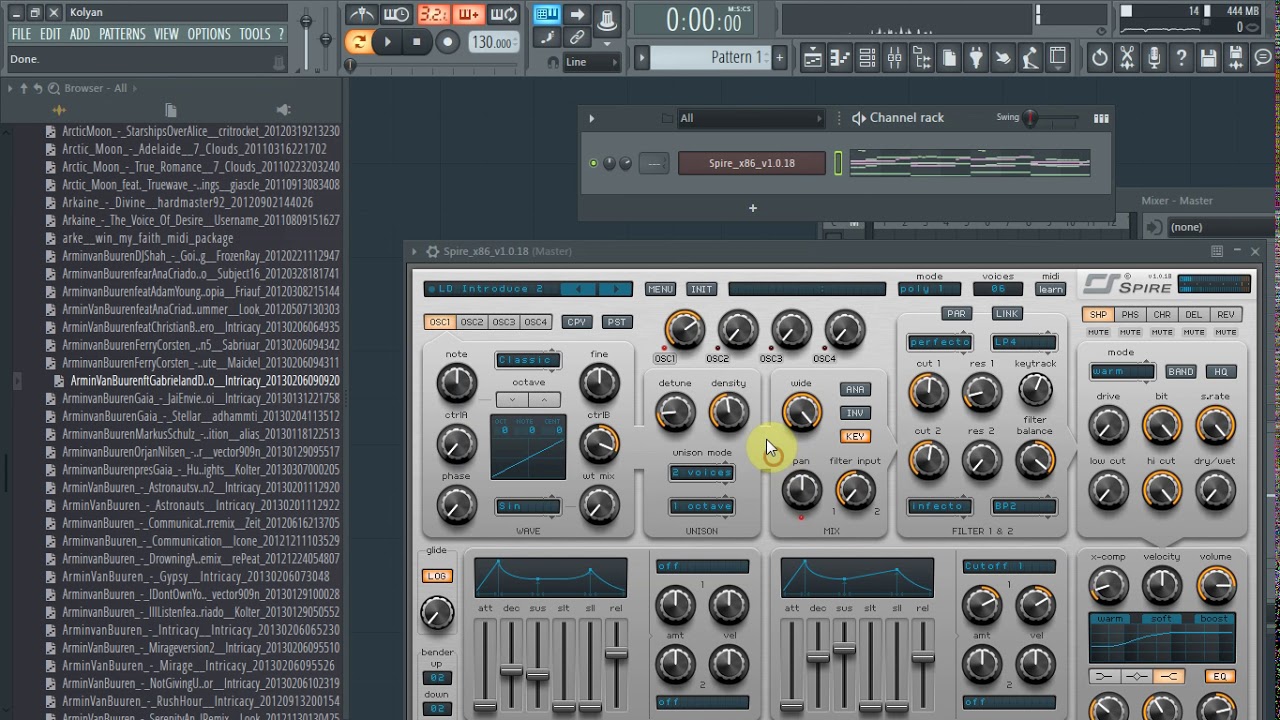Click Spire previous preset arrow
The height and width of the screenshot is (720, 1280).
(x=578, y=289)
